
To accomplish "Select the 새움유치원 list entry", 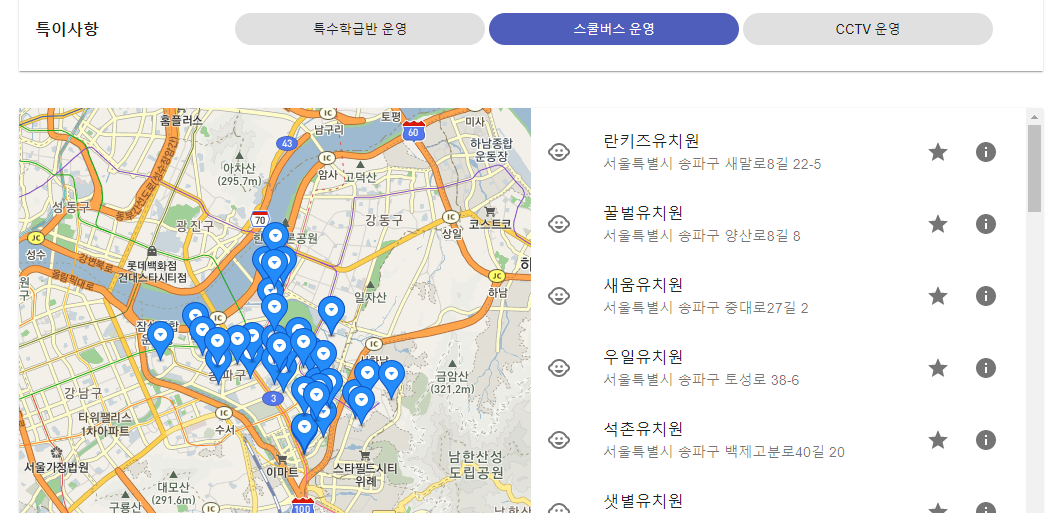I will click(x=778, y=295).
